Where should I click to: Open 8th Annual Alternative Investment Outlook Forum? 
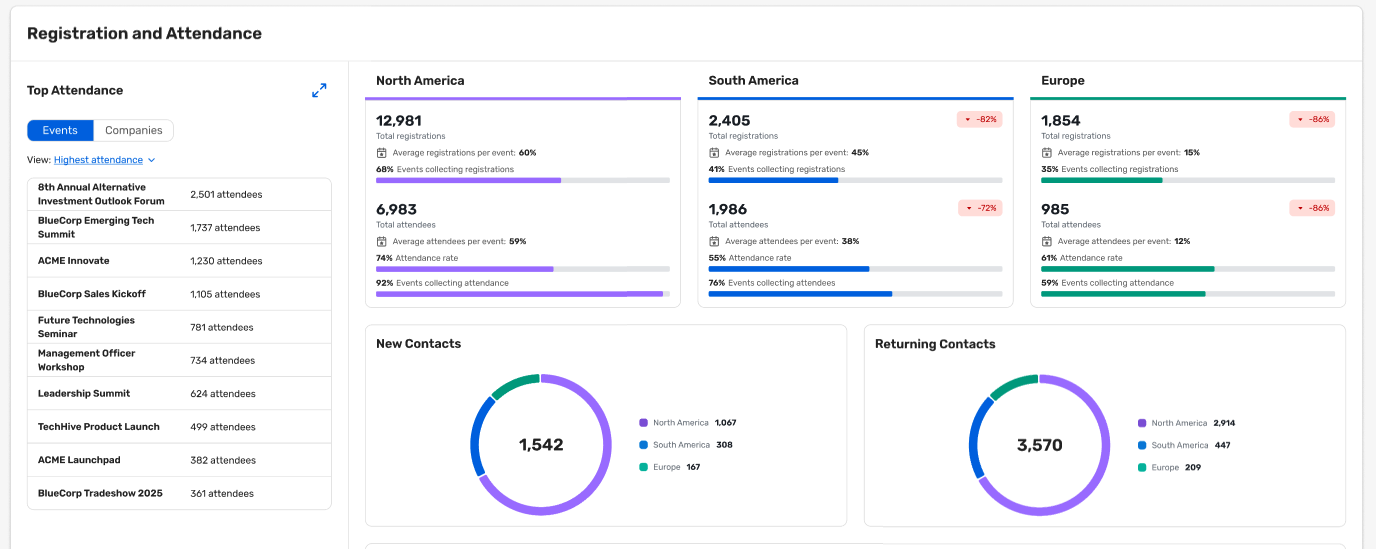101,194
